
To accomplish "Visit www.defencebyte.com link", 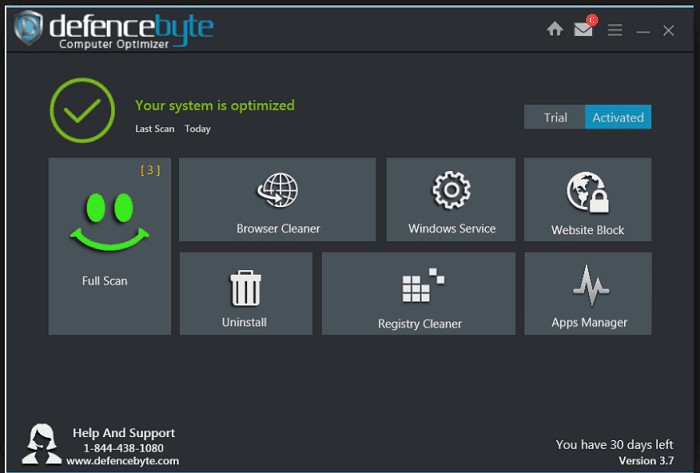I will point(123,461).
